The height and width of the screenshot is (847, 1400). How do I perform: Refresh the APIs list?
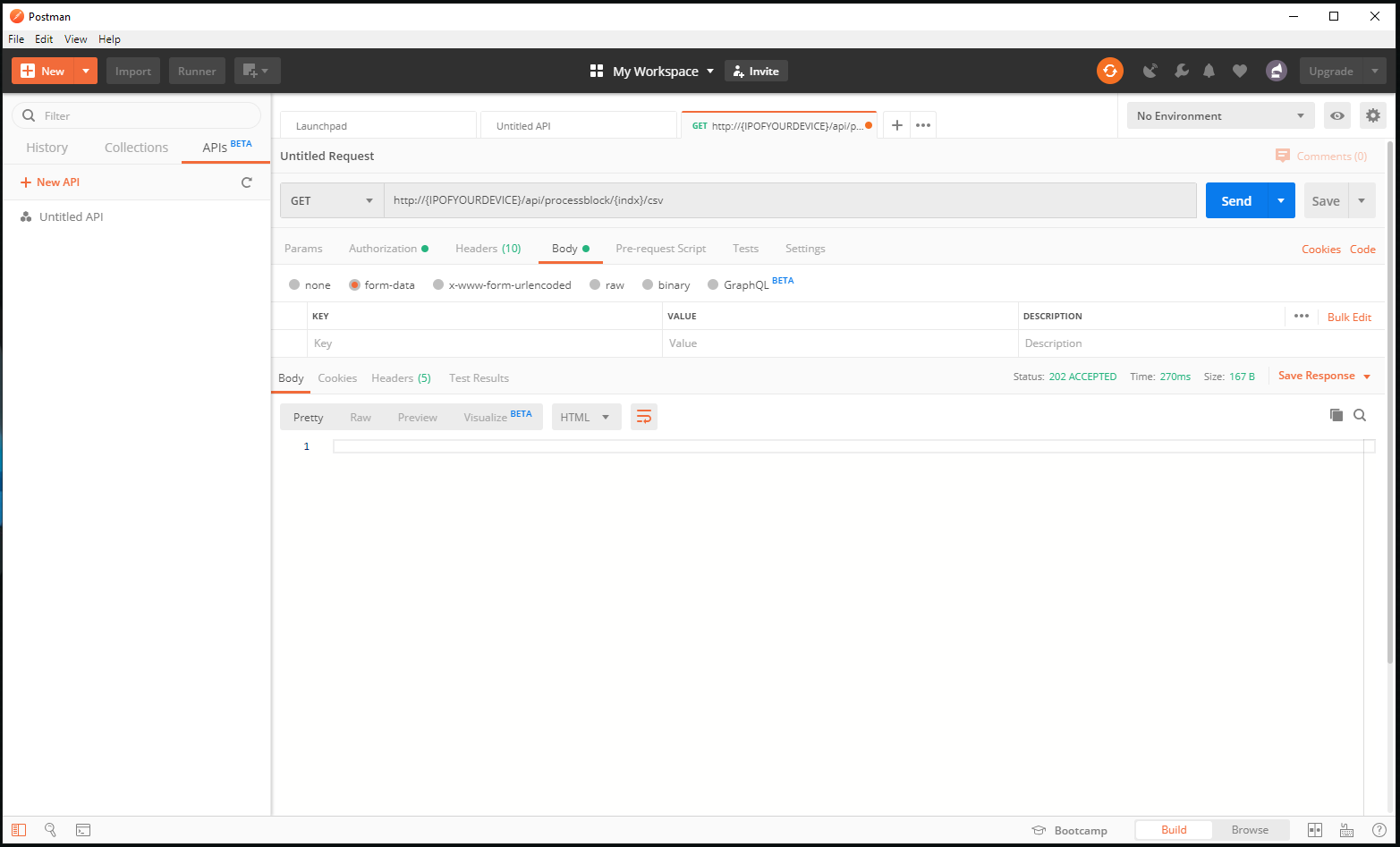247,182
